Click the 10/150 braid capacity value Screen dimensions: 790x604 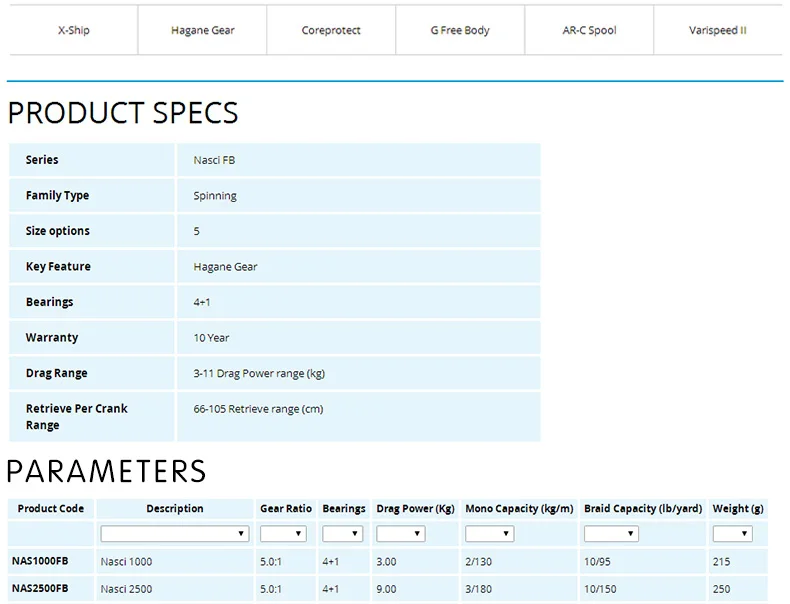600,589
